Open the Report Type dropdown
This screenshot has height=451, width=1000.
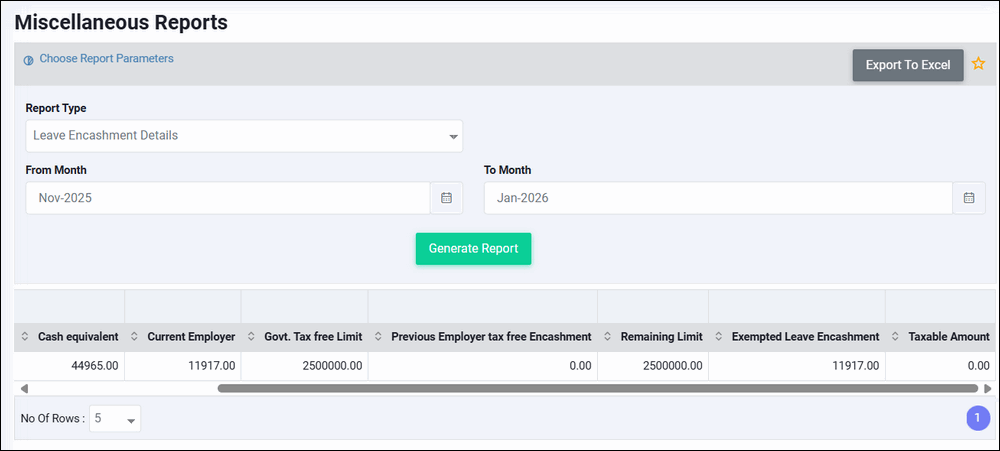click(x=244, y=136)
